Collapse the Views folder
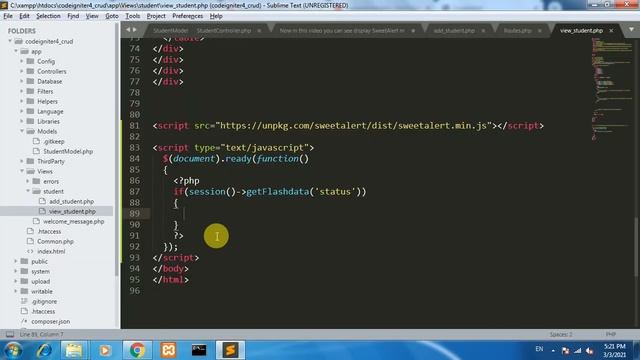 click(22, 171)
